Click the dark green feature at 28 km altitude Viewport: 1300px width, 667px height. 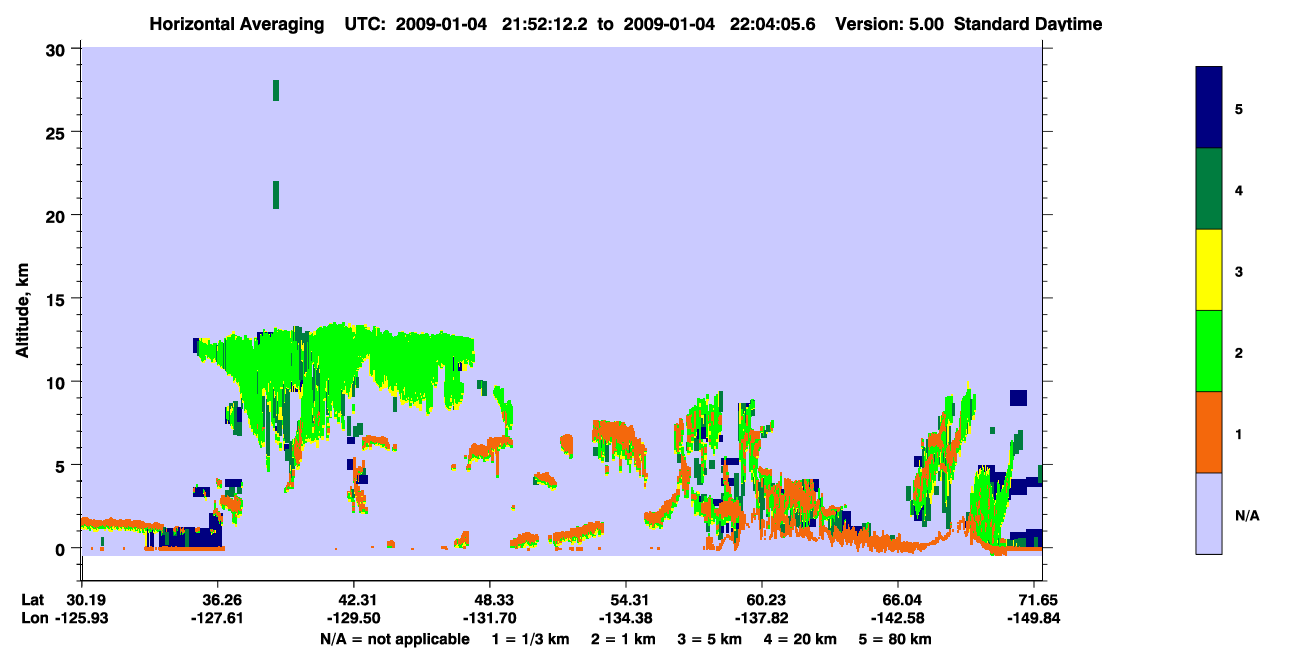[276, 90]
